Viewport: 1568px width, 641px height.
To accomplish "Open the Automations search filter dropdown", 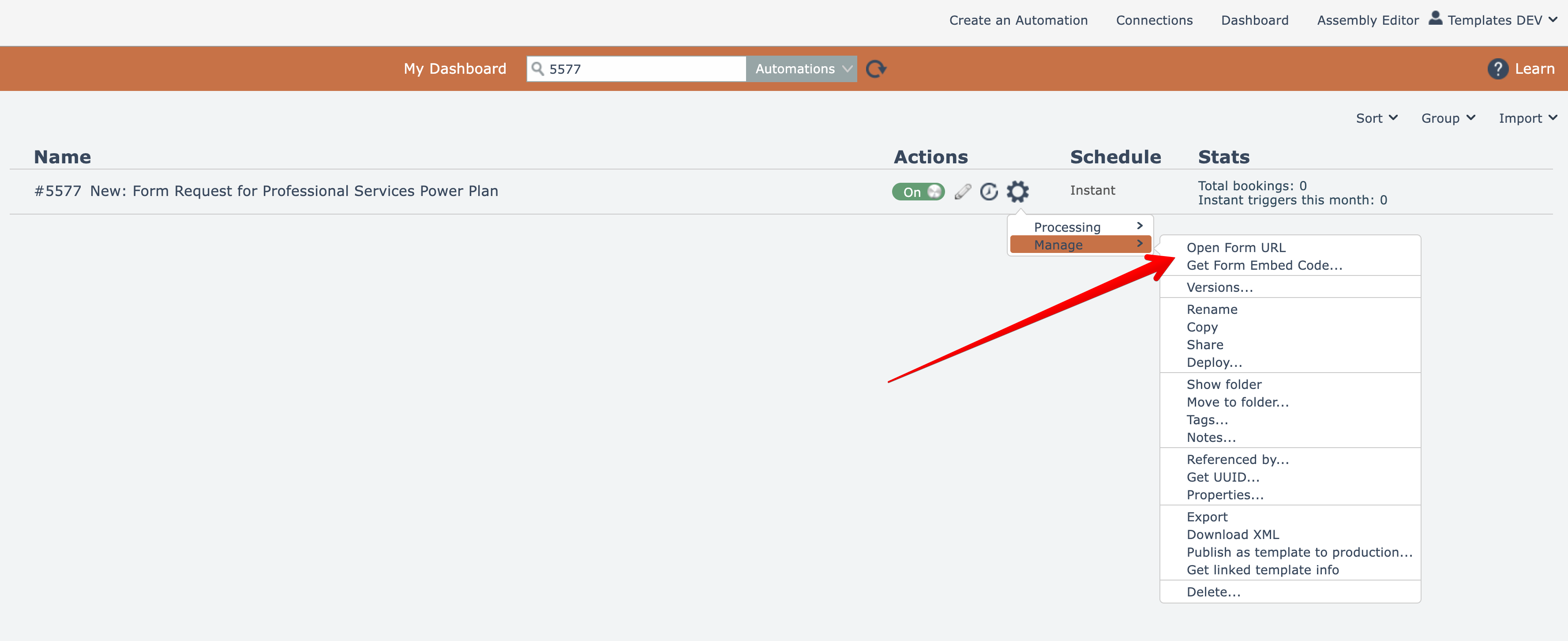I will tap(802, 69).
